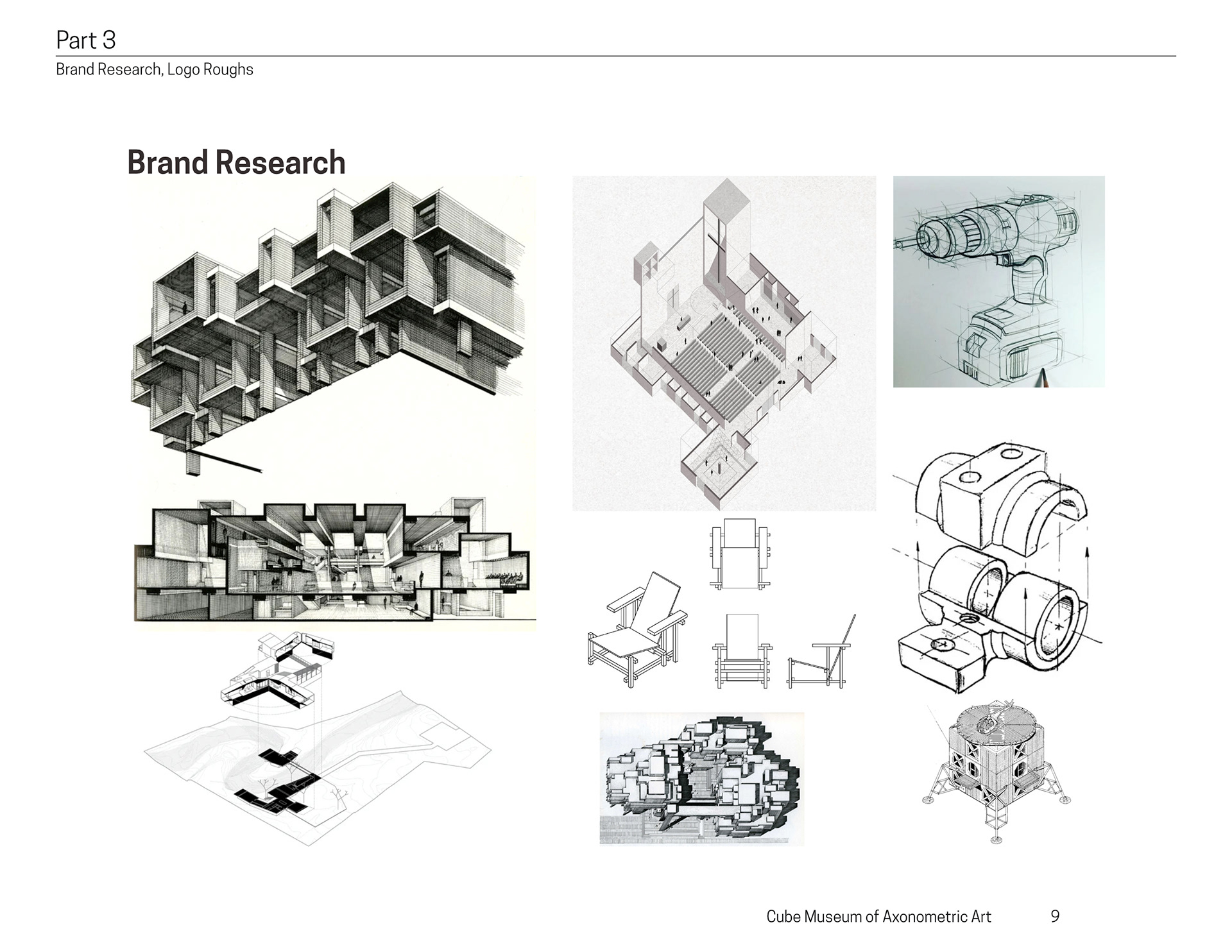1232x952 pixels.
Task: Click the page number 9
Action: pos(1055,917)
